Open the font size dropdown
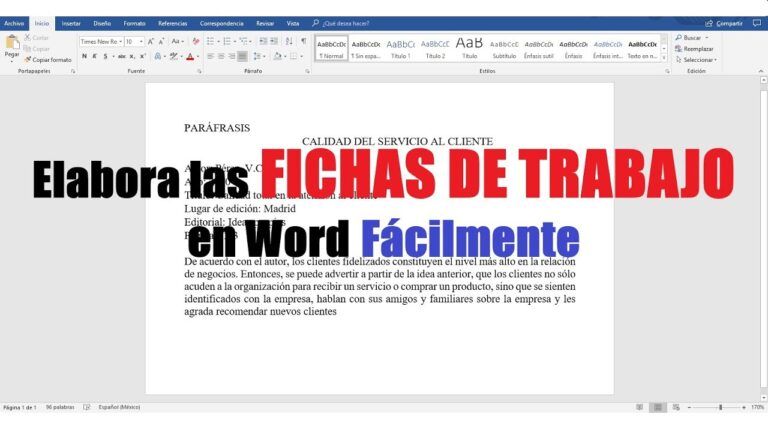The width and height of the screenshot is (768, 432). (x=141, y=41)
